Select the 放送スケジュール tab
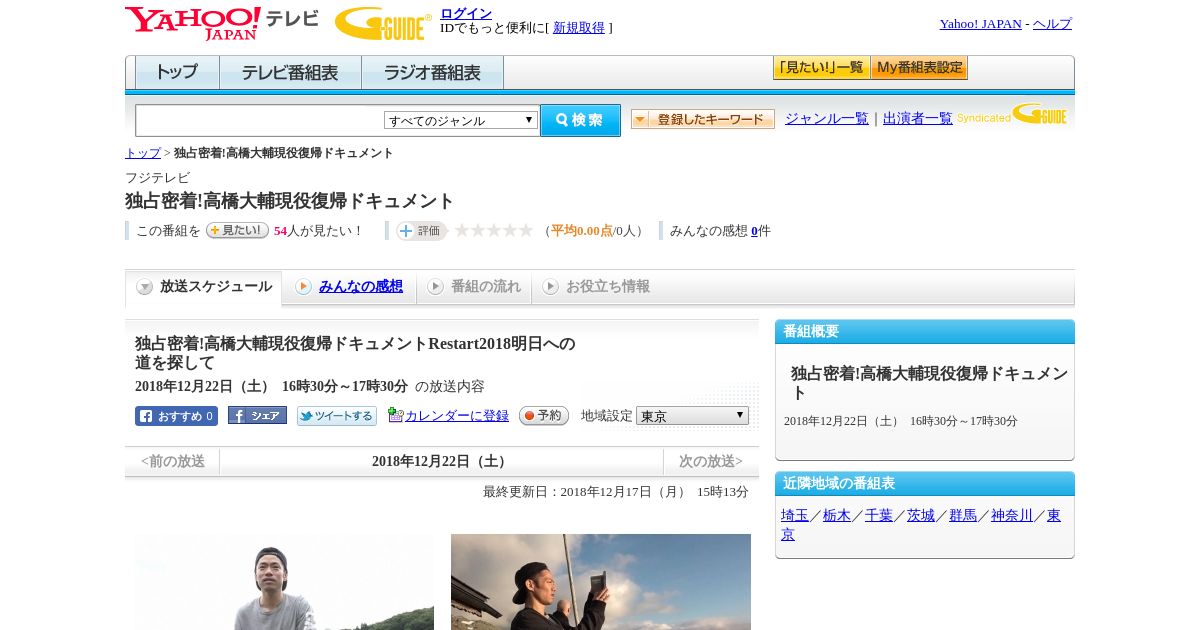This screenshot has height=630, width=1200. point(204,287)
